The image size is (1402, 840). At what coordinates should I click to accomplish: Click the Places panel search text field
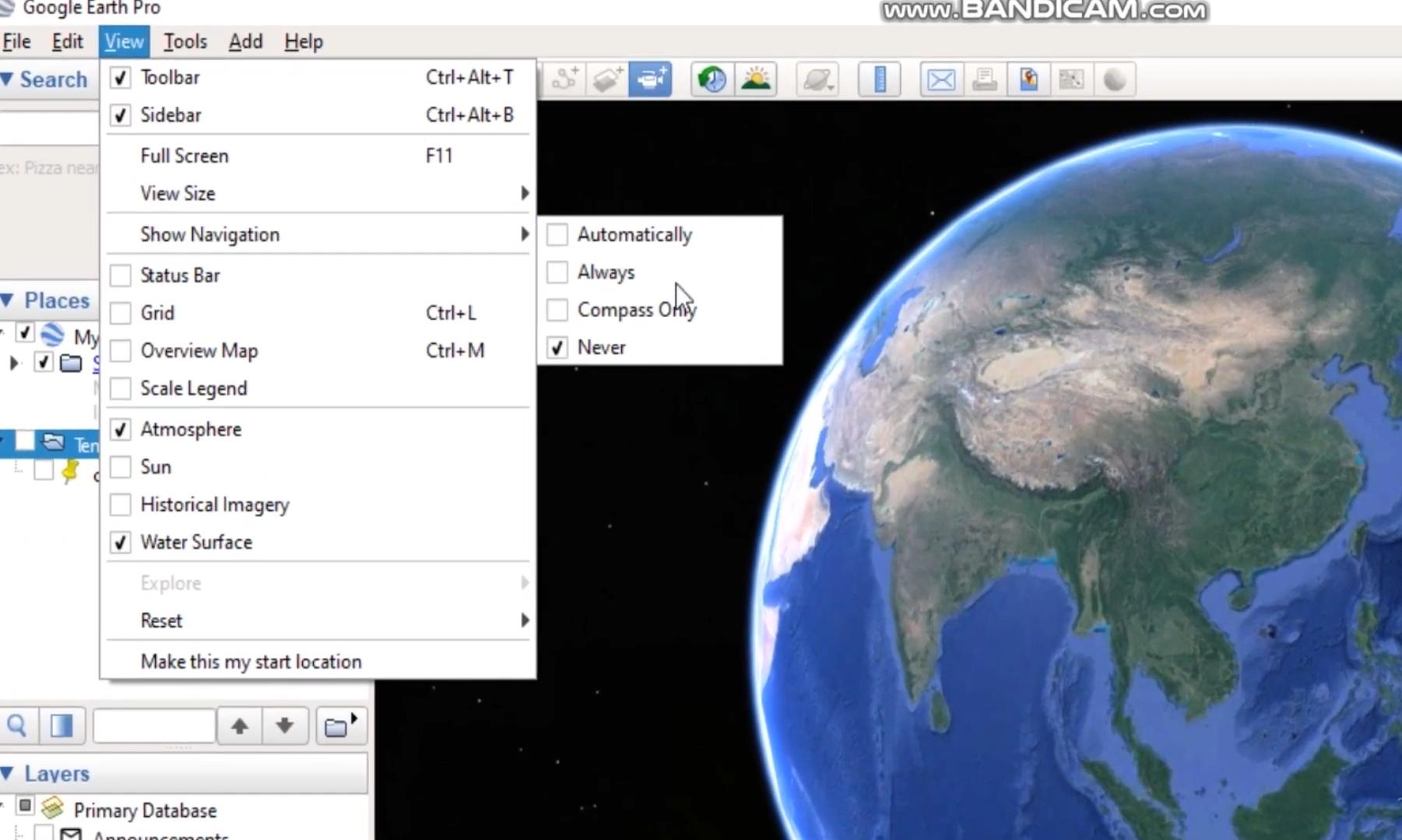click(153, 726)
